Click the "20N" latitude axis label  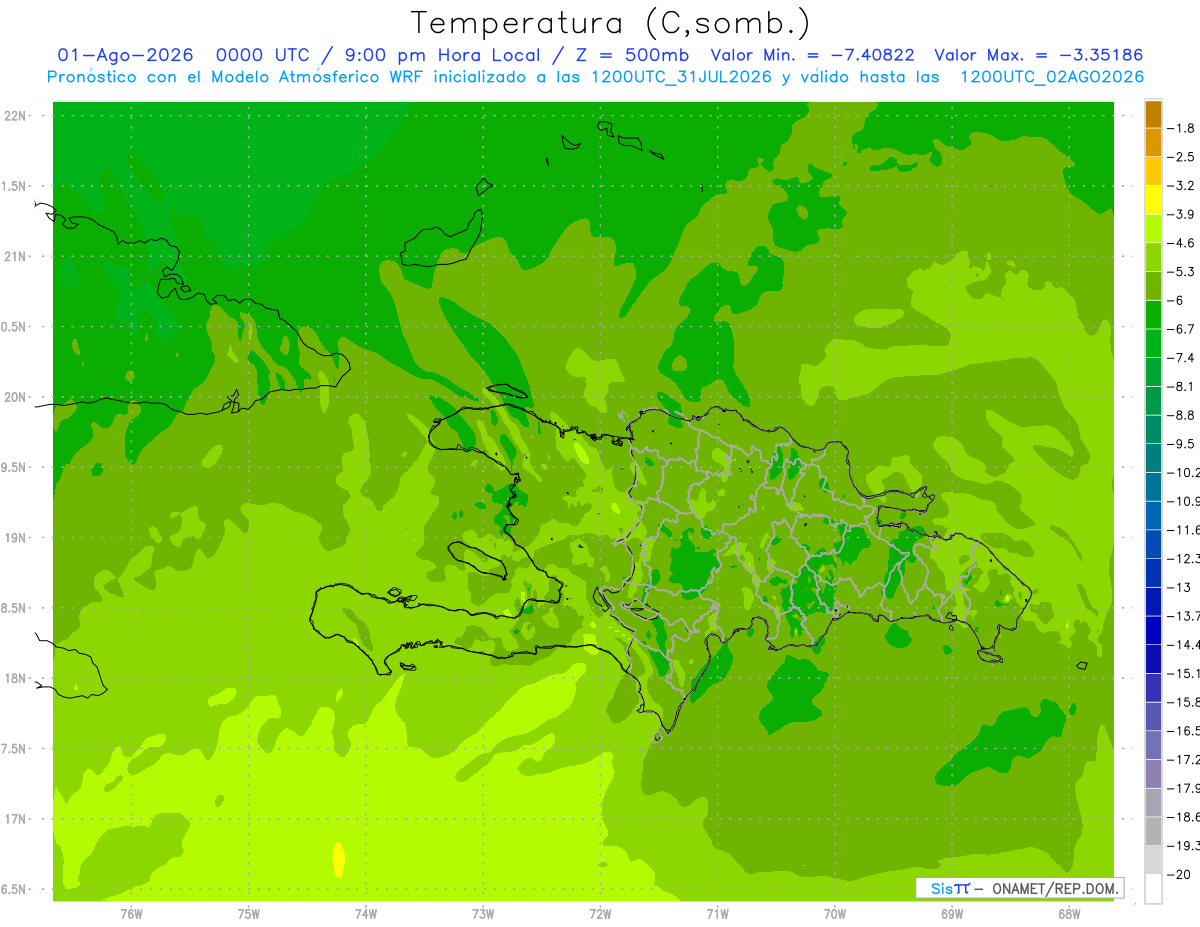[x=16, y=397]
